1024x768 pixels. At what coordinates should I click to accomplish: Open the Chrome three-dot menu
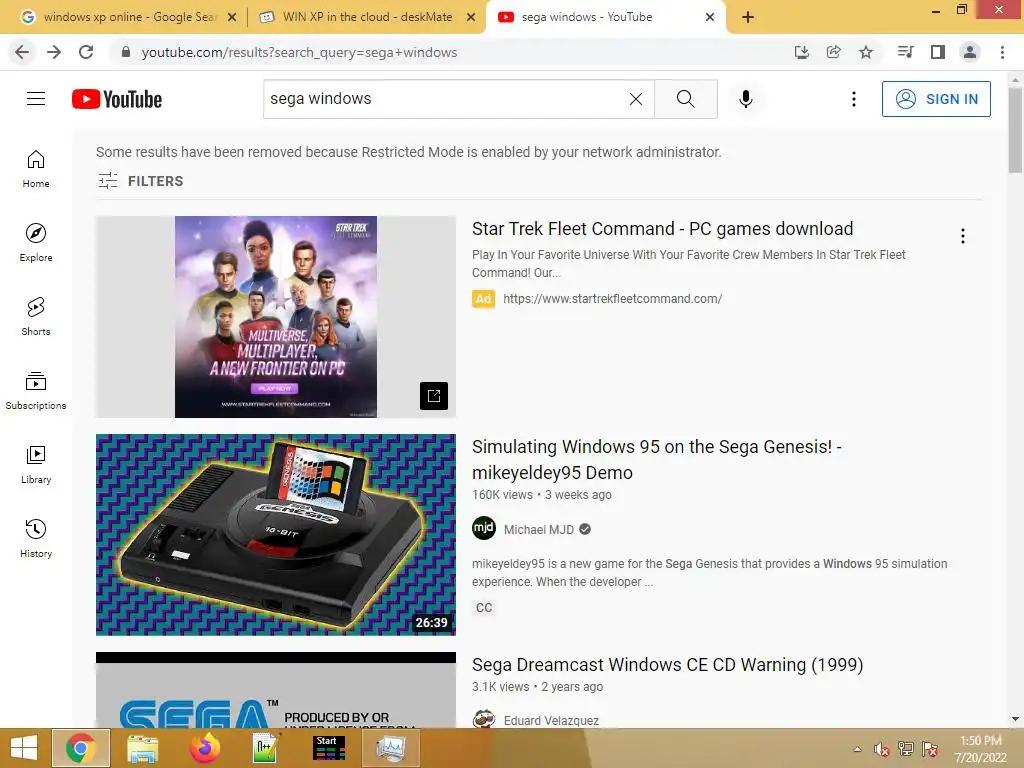1002,52
